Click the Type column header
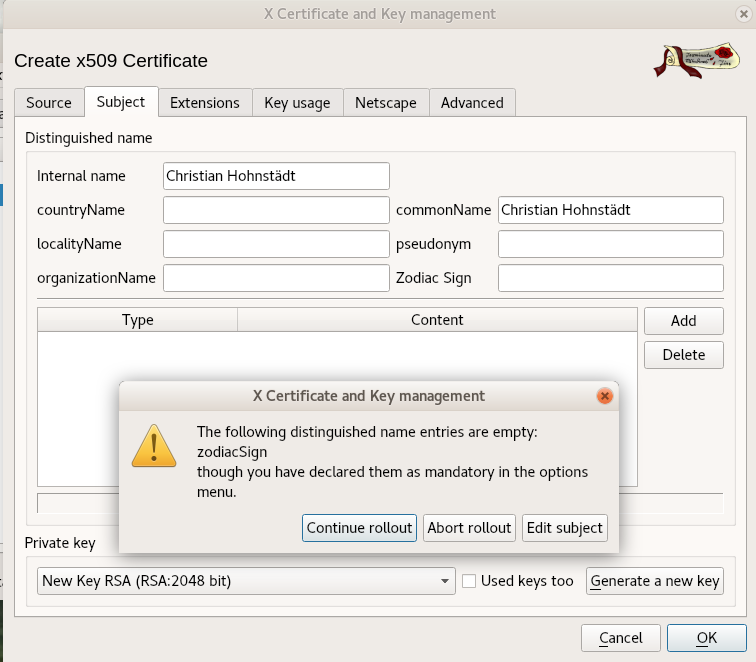The width and height of the screenshot is (756, 662). 138,320
